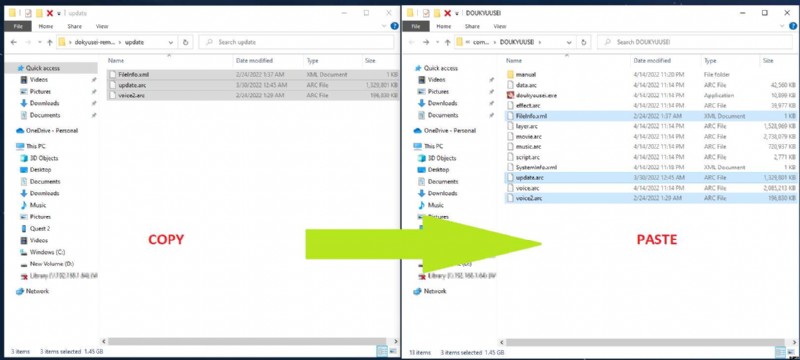Click the Help icon in the DOUKYUUSEI window
The image size is (800, 360).
[x=792, y=26]
